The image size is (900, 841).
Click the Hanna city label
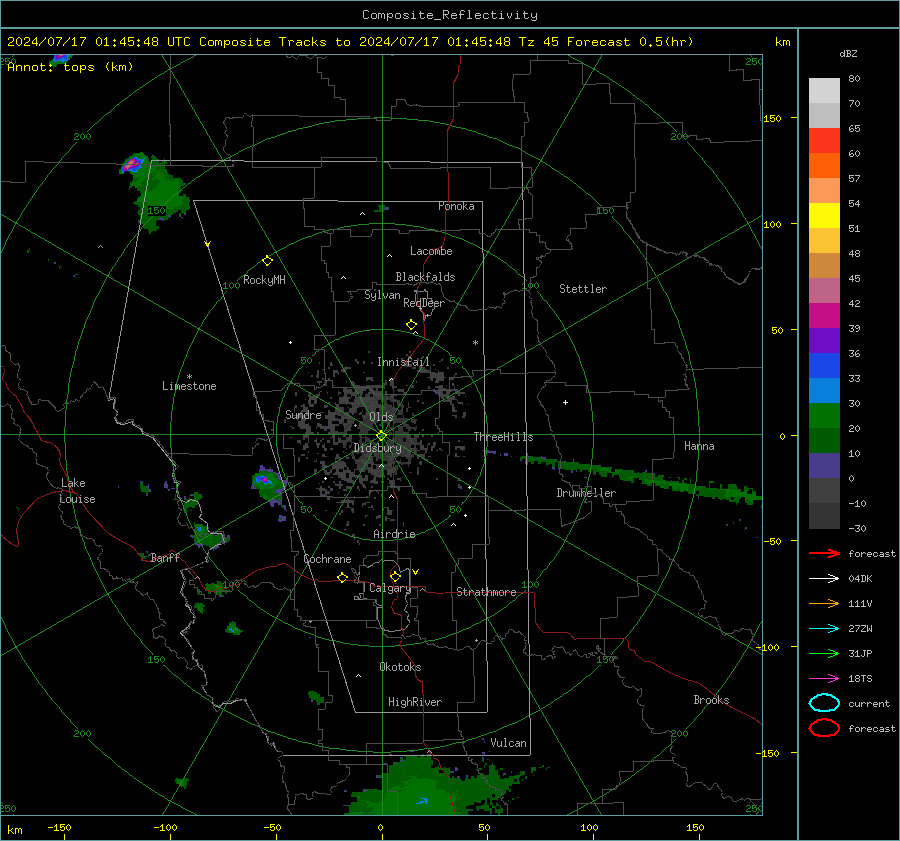(699, 446)
